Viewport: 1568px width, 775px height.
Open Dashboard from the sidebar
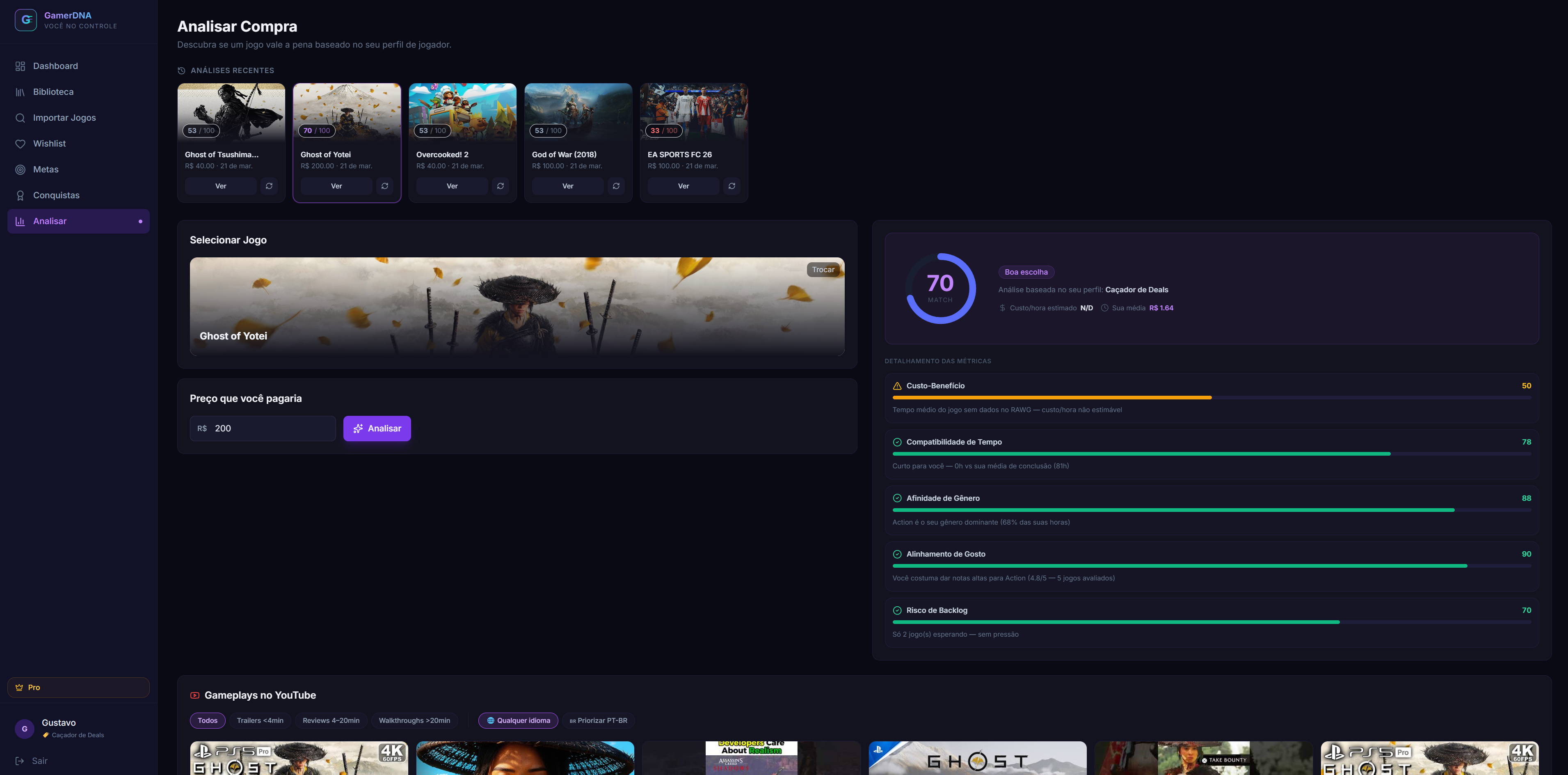(x=78, y=66)
